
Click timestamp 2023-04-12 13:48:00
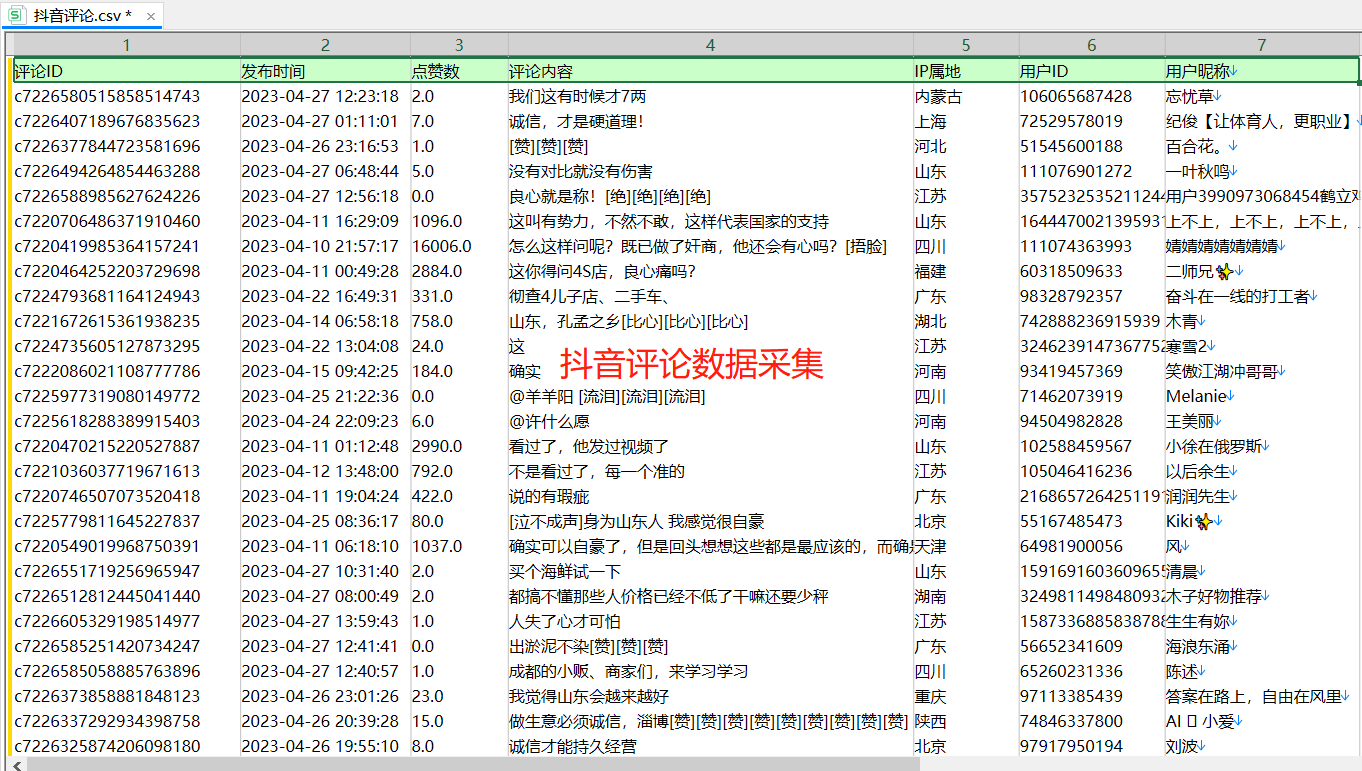tap(320, 471)
